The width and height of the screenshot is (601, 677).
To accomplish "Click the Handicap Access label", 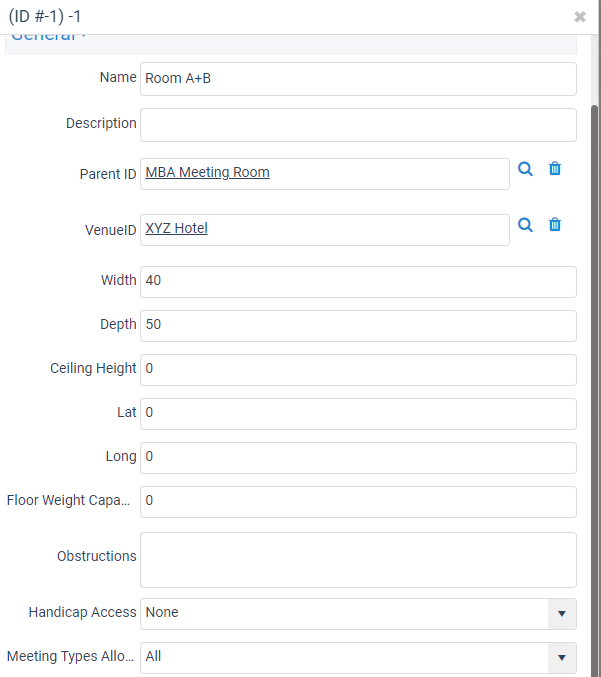I will point(82,612).
